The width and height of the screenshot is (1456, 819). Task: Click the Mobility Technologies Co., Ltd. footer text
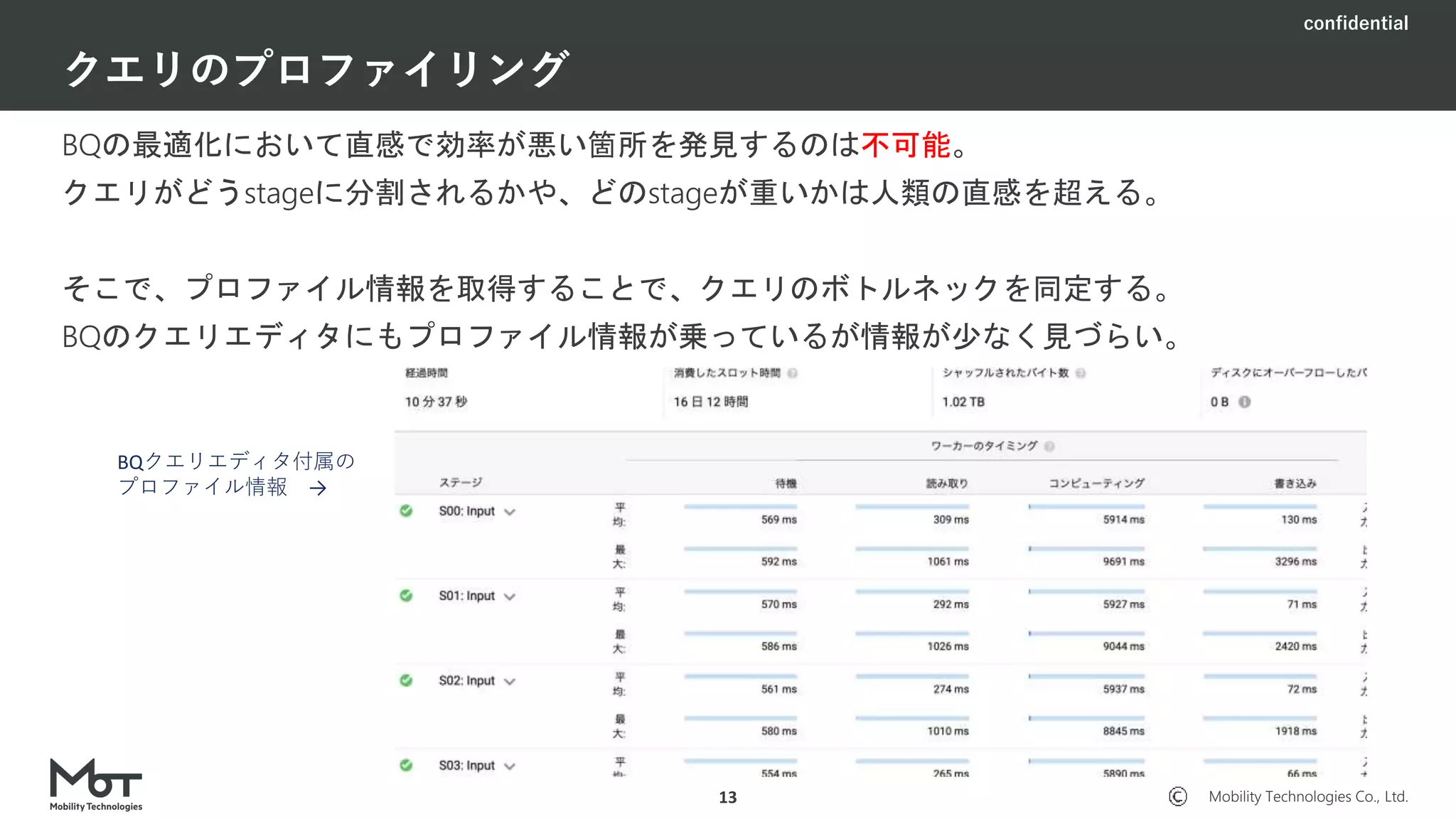1308,797
